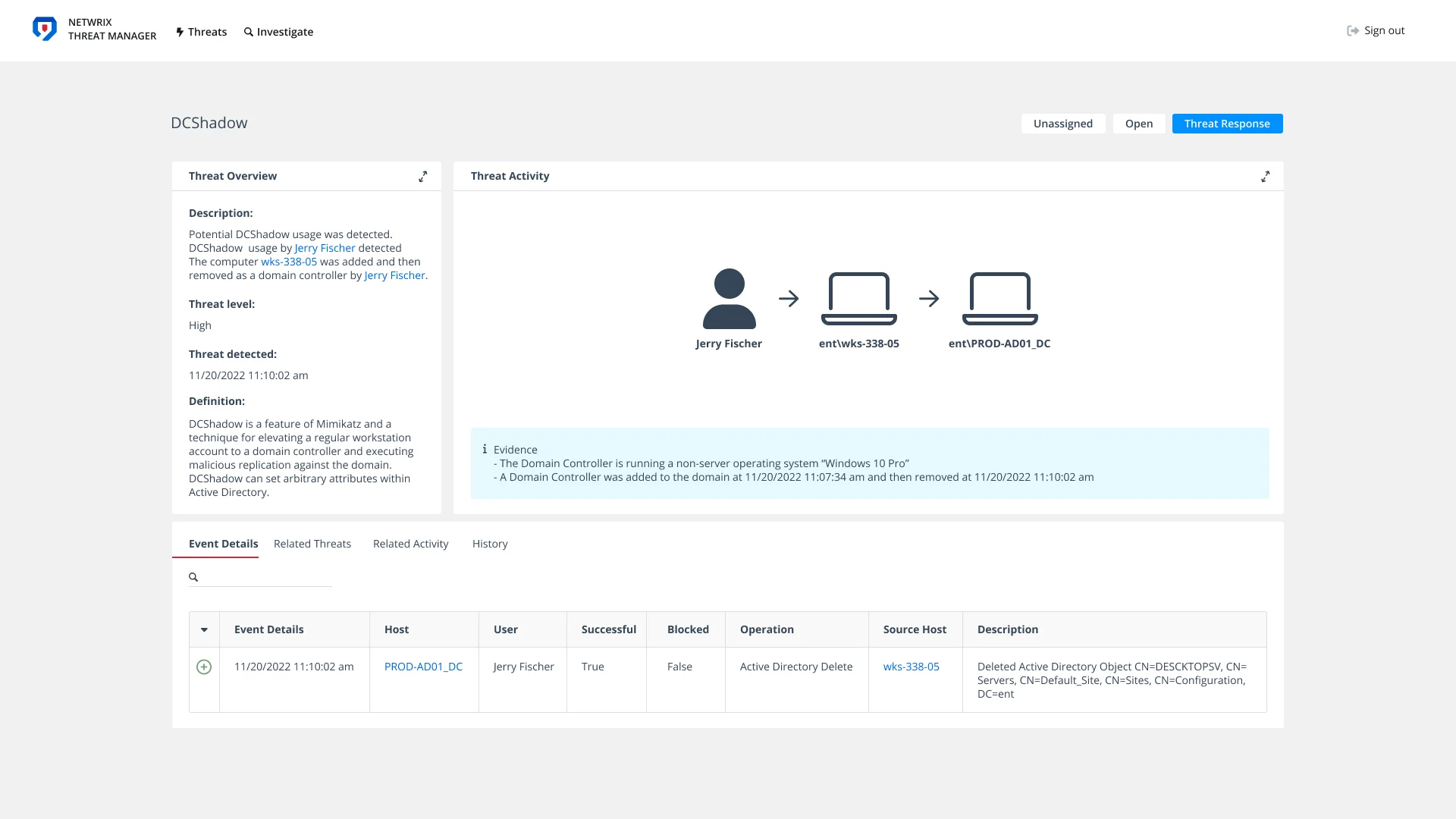
Task: Open the Threats menu
Action: [x=202, y=32]
